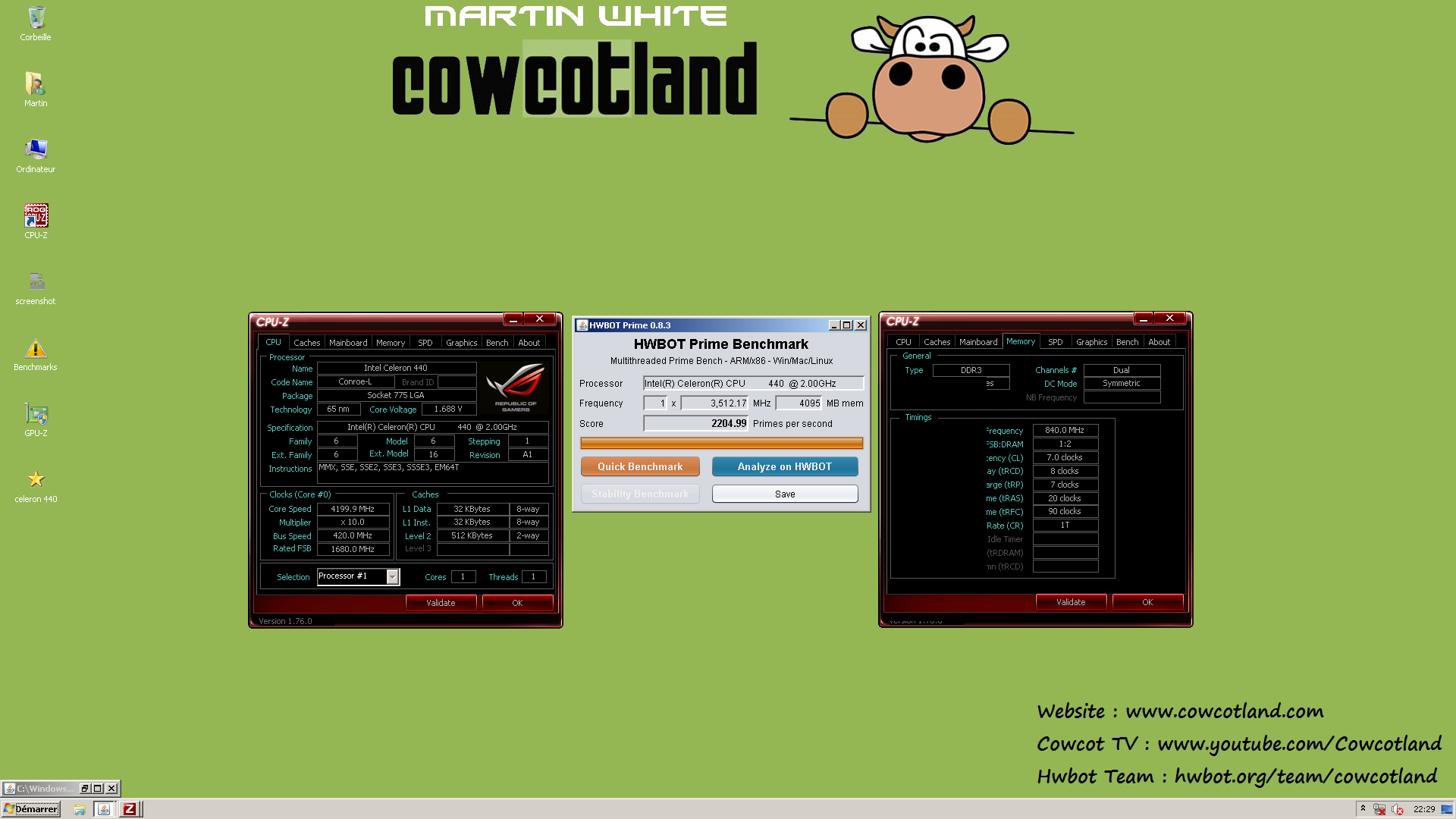
Task: Open About tab in right CPU-Z window
Action: click(1159, 342)
